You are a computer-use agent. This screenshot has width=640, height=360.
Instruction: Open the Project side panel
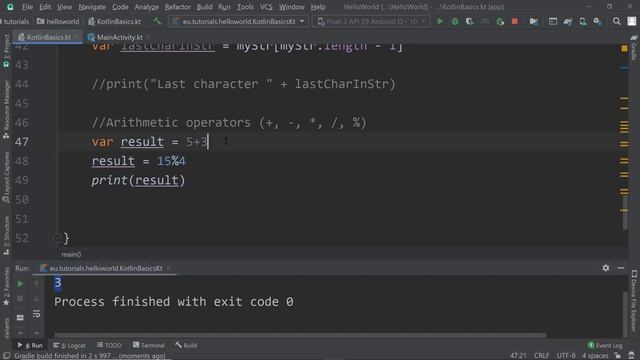tap(6, 50)
